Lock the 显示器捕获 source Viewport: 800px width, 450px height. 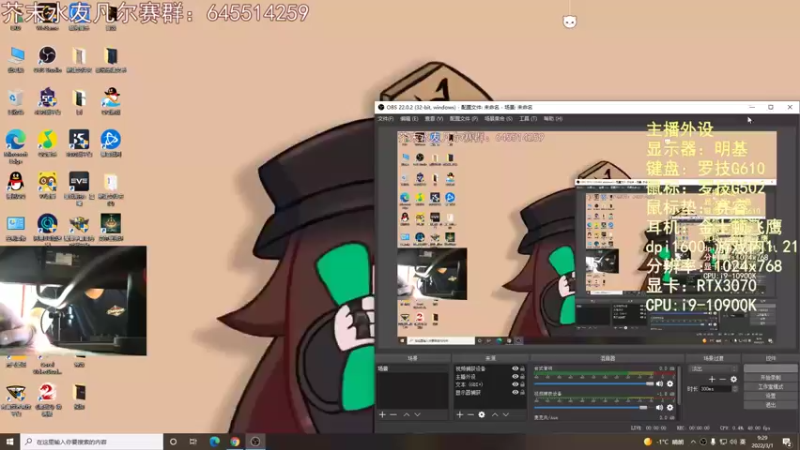tap(522, 392)
